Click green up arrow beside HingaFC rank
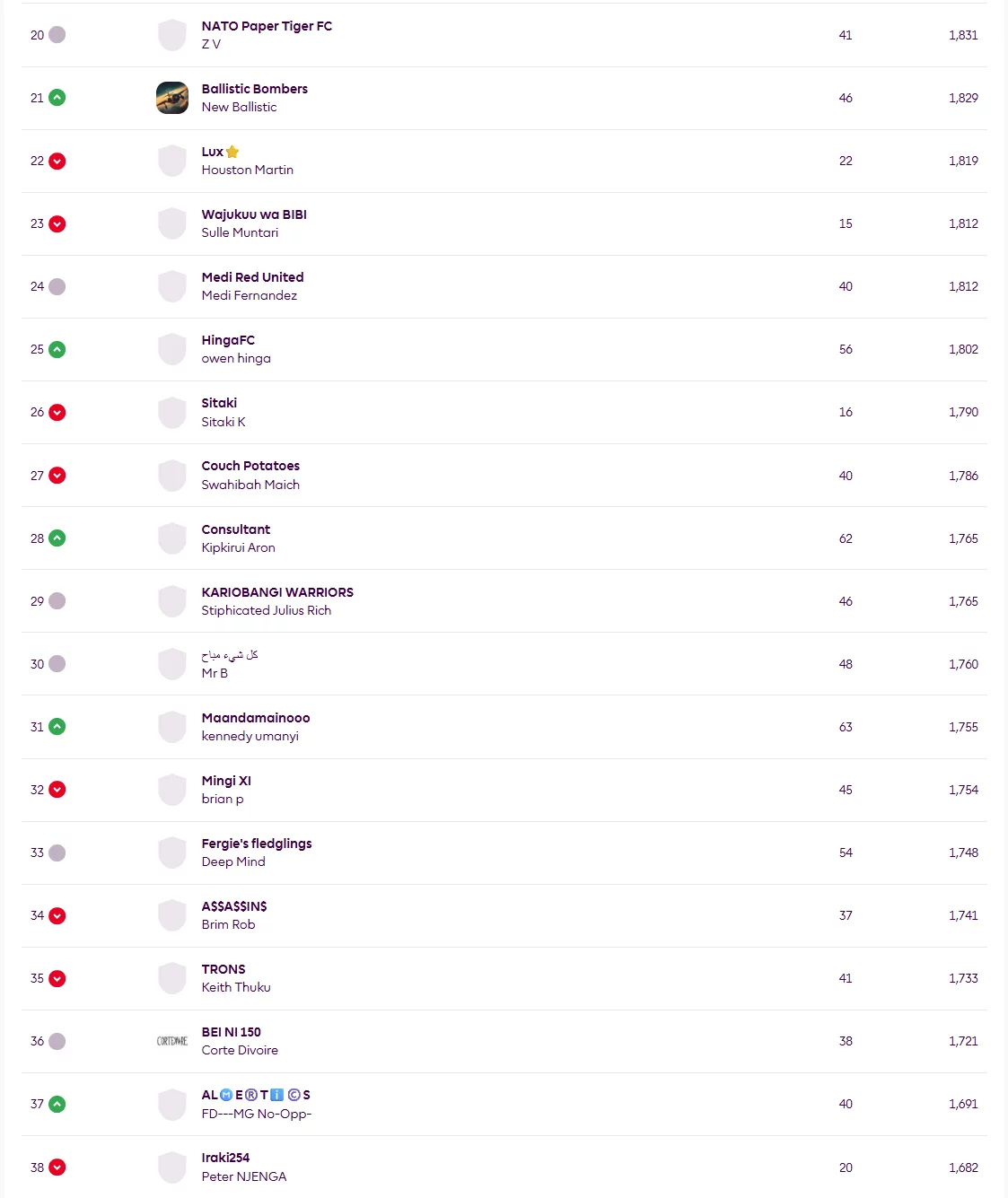Viewport: 1008px width, 1198px height. coord(57,349)
